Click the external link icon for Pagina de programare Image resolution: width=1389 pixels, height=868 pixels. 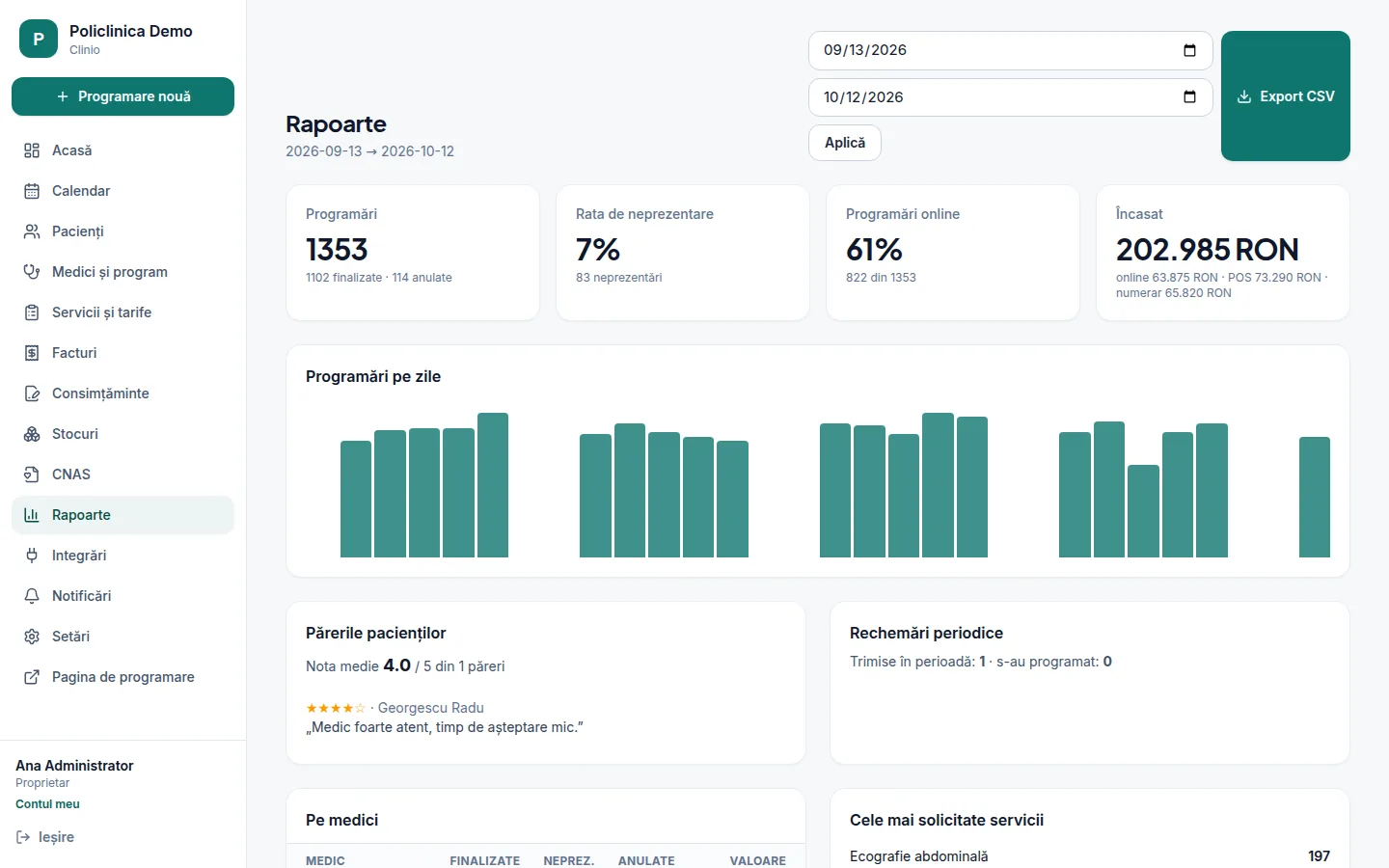(x=32, y=677)
